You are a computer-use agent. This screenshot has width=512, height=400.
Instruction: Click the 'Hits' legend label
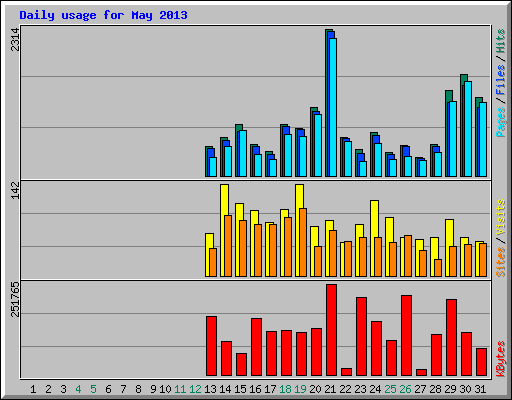coord(501,41)
